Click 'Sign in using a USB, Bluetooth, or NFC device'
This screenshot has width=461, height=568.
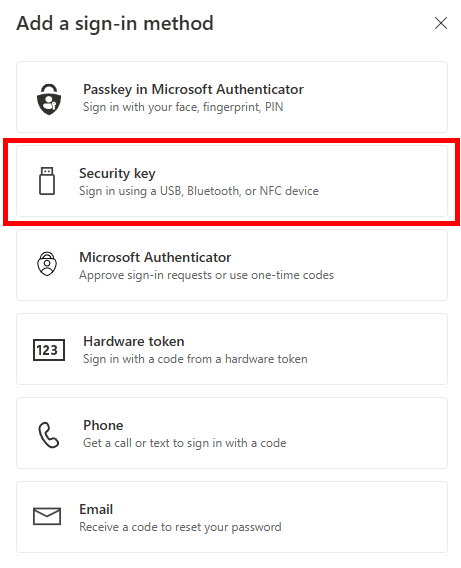pos(199,191)
